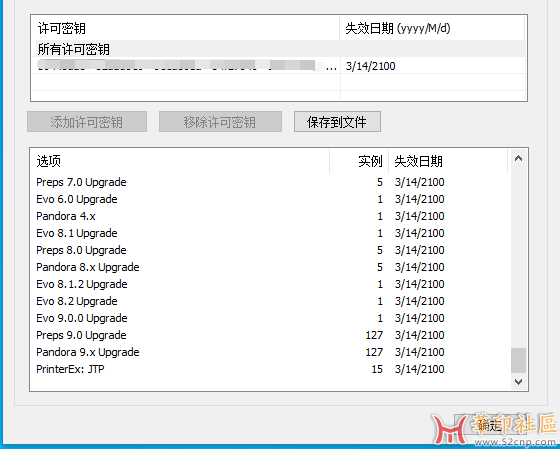This screenshot has height=449, width=560.
Task: Select the 所有许可密钥 group row
Action: [x=279, y=49]
